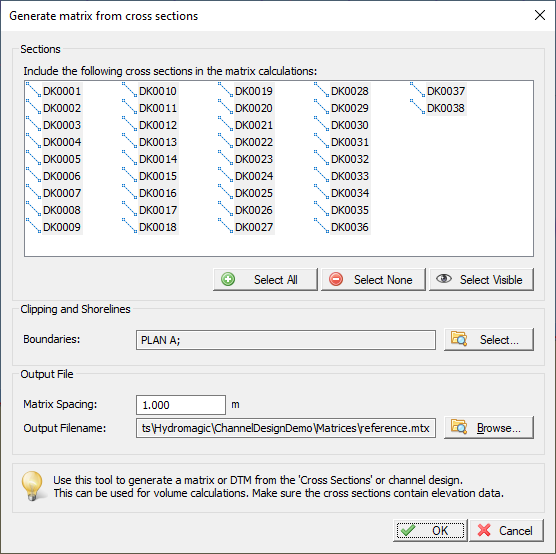Pick section DK0036 from the list
The height and width of the screenshot is (554, 556).
pos(350,227)
